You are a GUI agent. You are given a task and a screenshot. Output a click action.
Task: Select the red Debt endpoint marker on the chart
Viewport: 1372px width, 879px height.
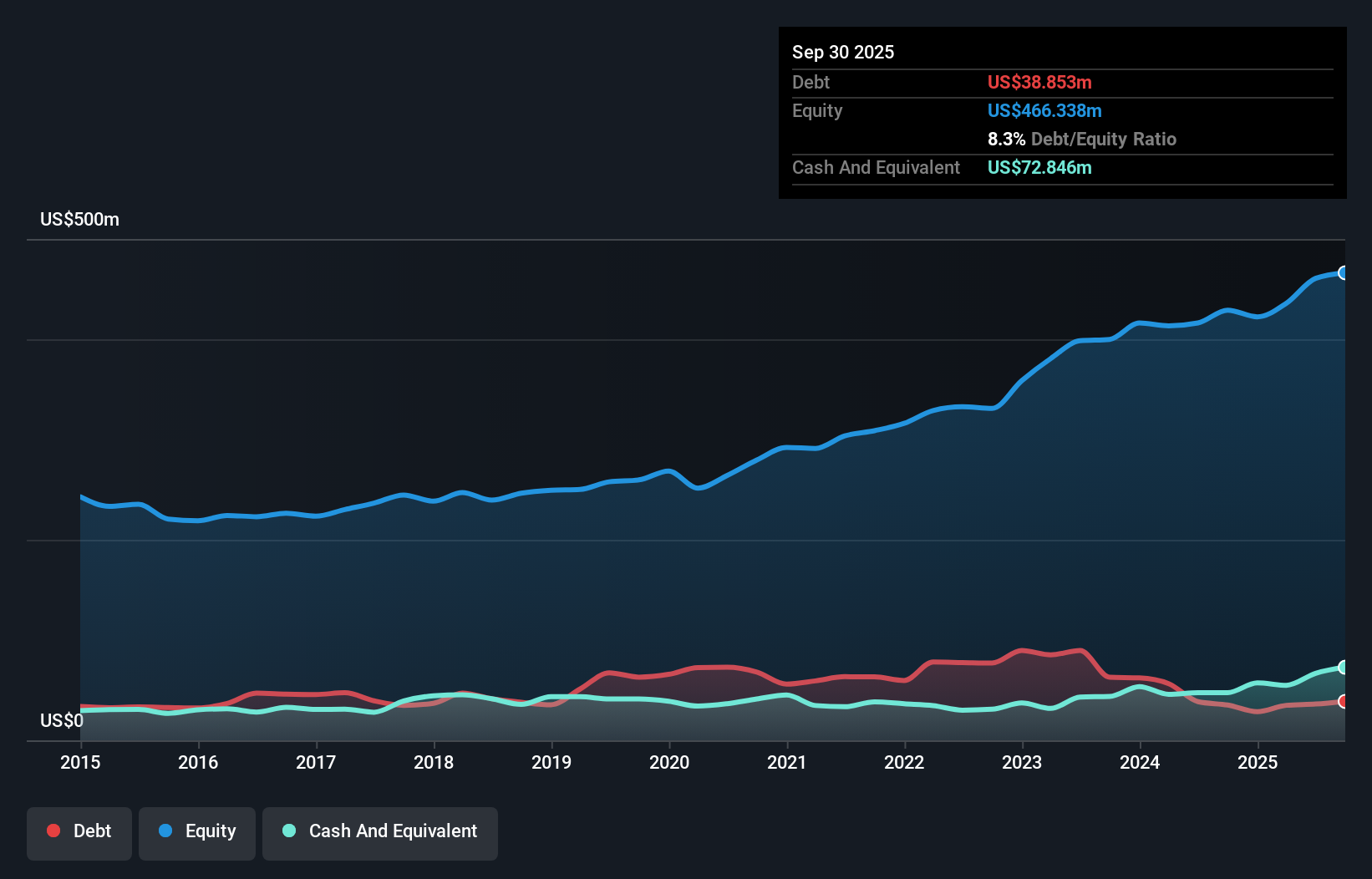(x=1343, y=703)
